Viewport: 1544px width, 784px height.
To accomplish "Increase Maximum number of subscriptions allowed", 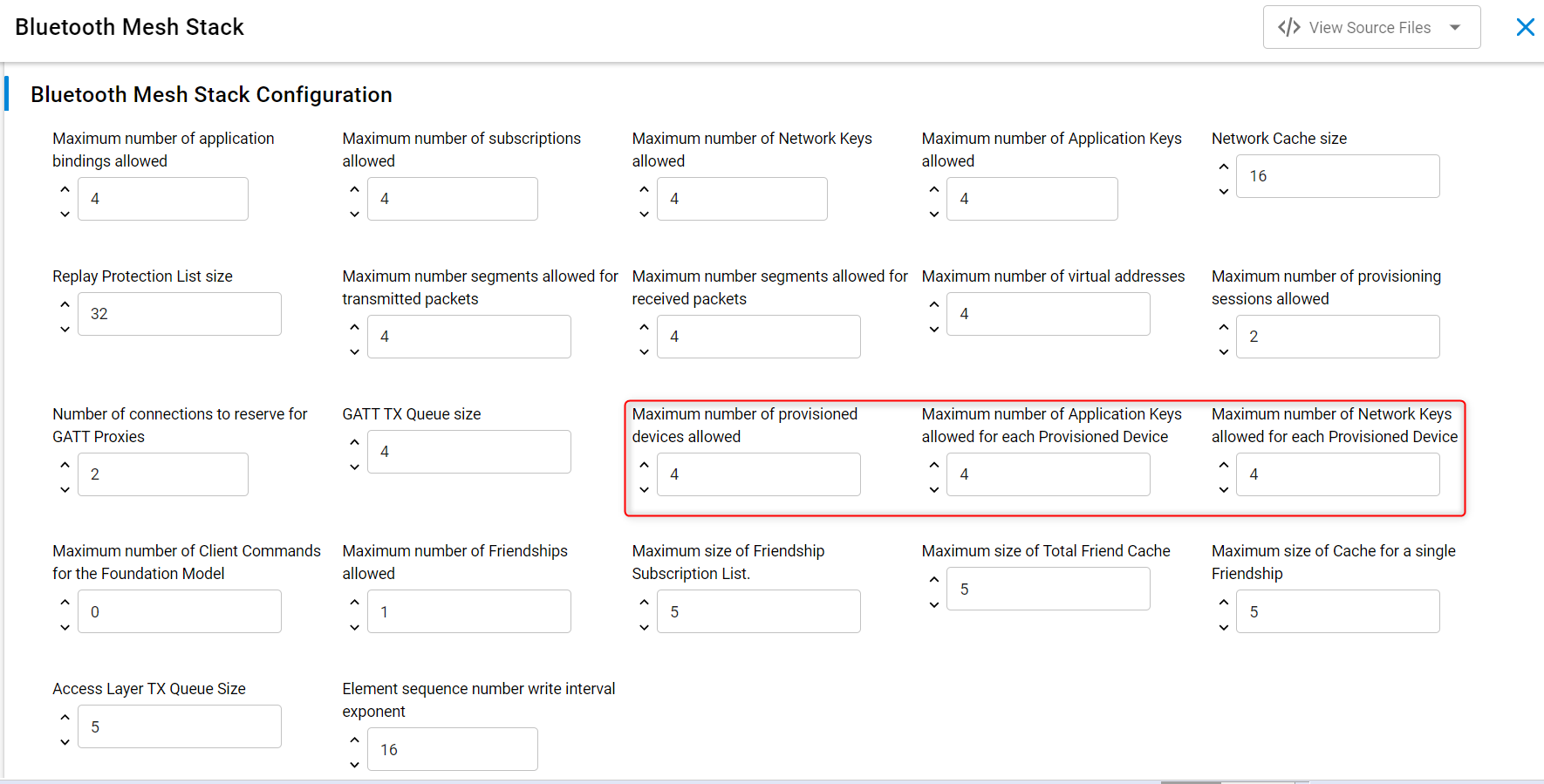I will click(x=354, y=188).
